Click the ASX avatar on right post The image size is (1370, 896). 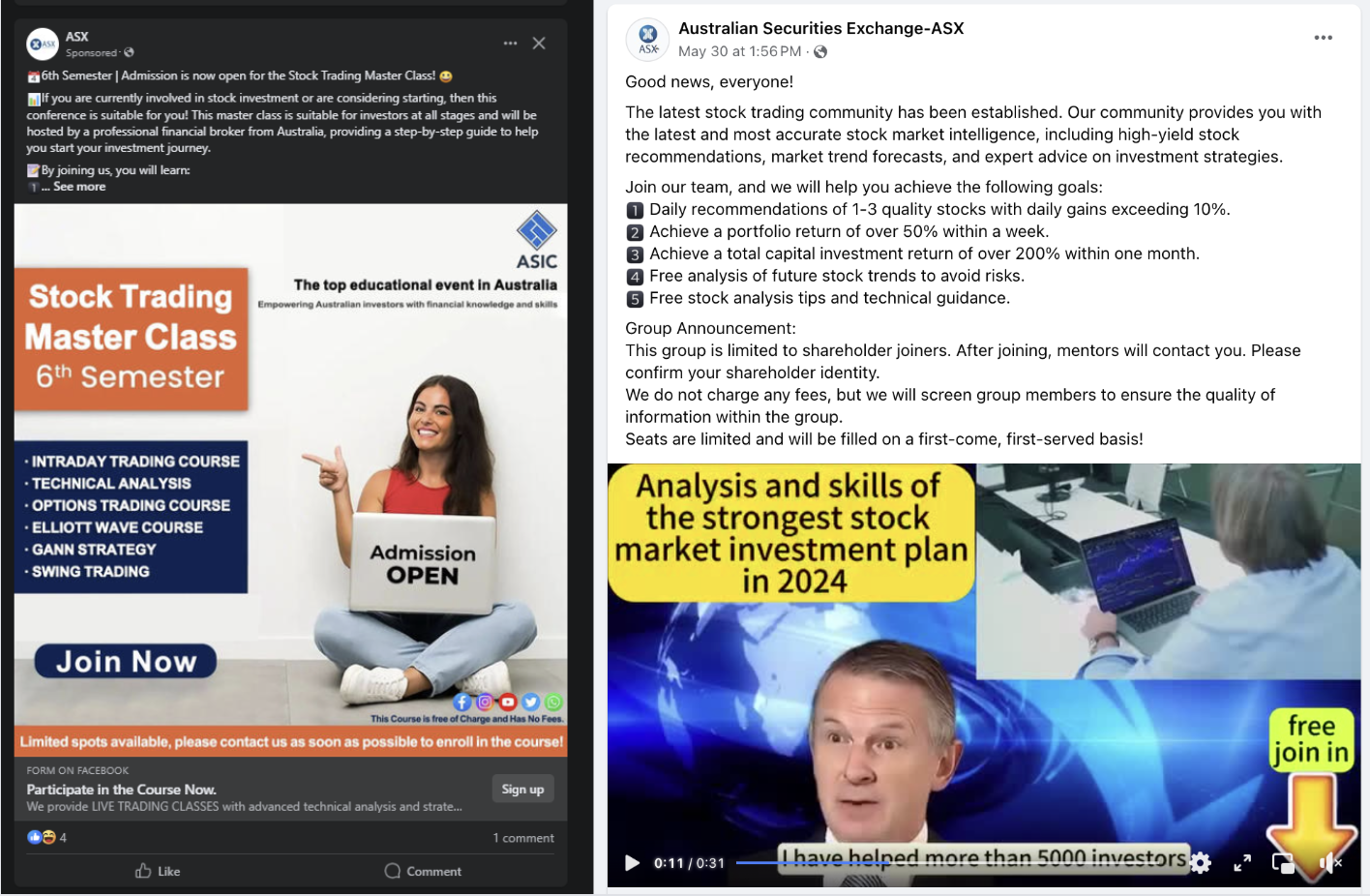tap(648, 40)
